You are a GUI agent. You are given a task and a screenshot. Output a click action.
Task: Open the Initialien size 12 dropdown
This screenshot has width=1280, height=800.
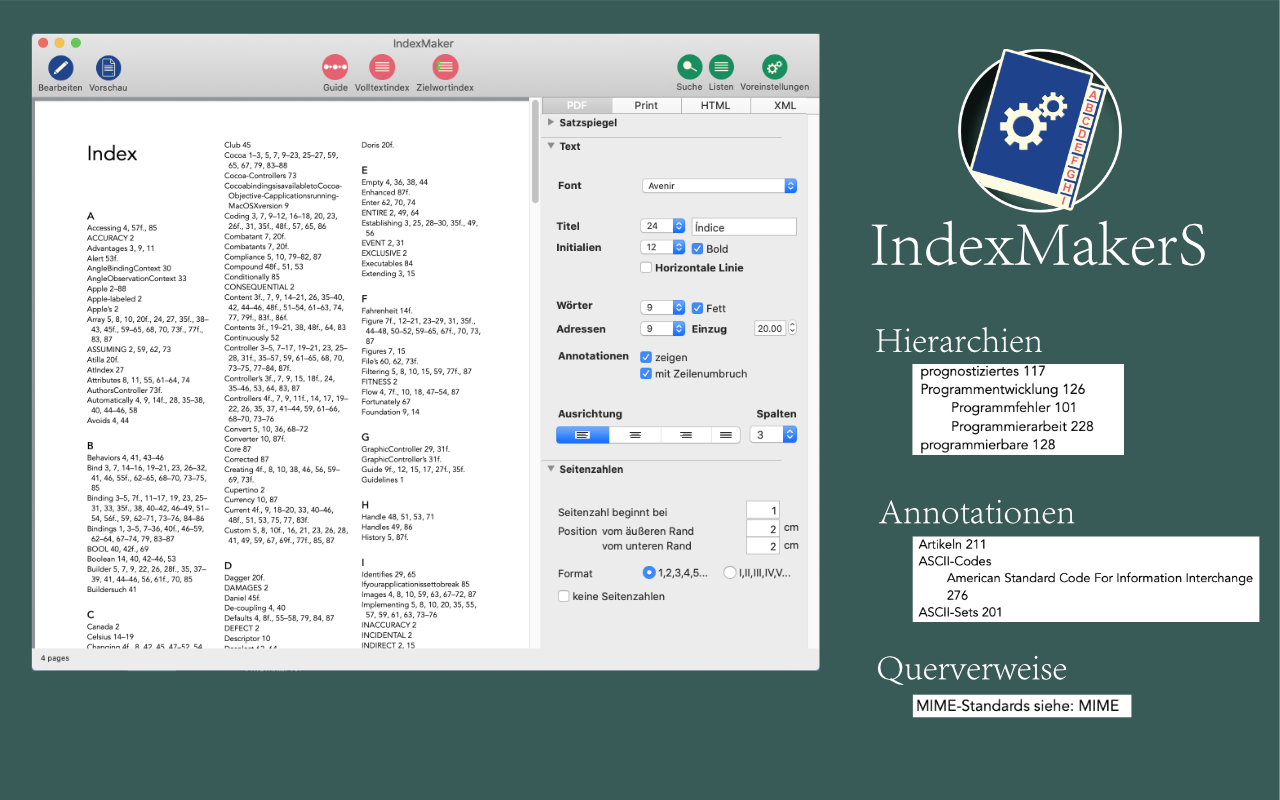664,247
